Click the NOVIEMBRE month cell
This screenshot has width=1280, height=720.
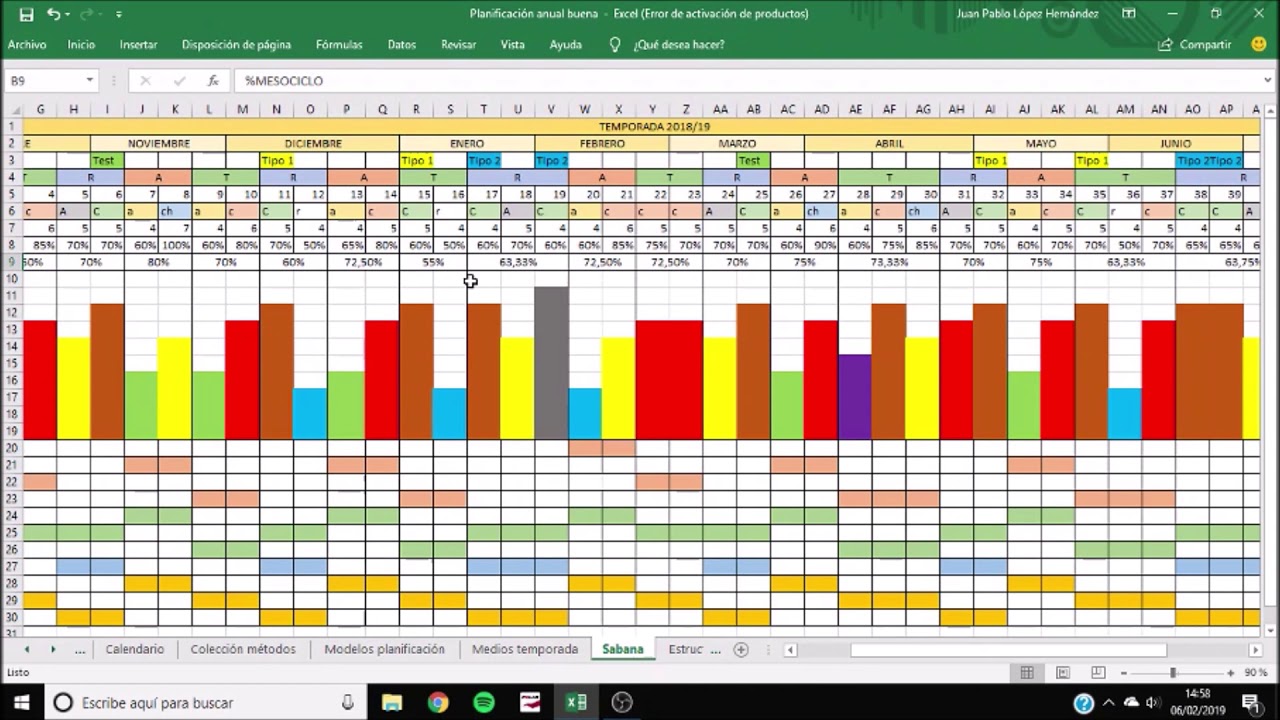point(158,143)
